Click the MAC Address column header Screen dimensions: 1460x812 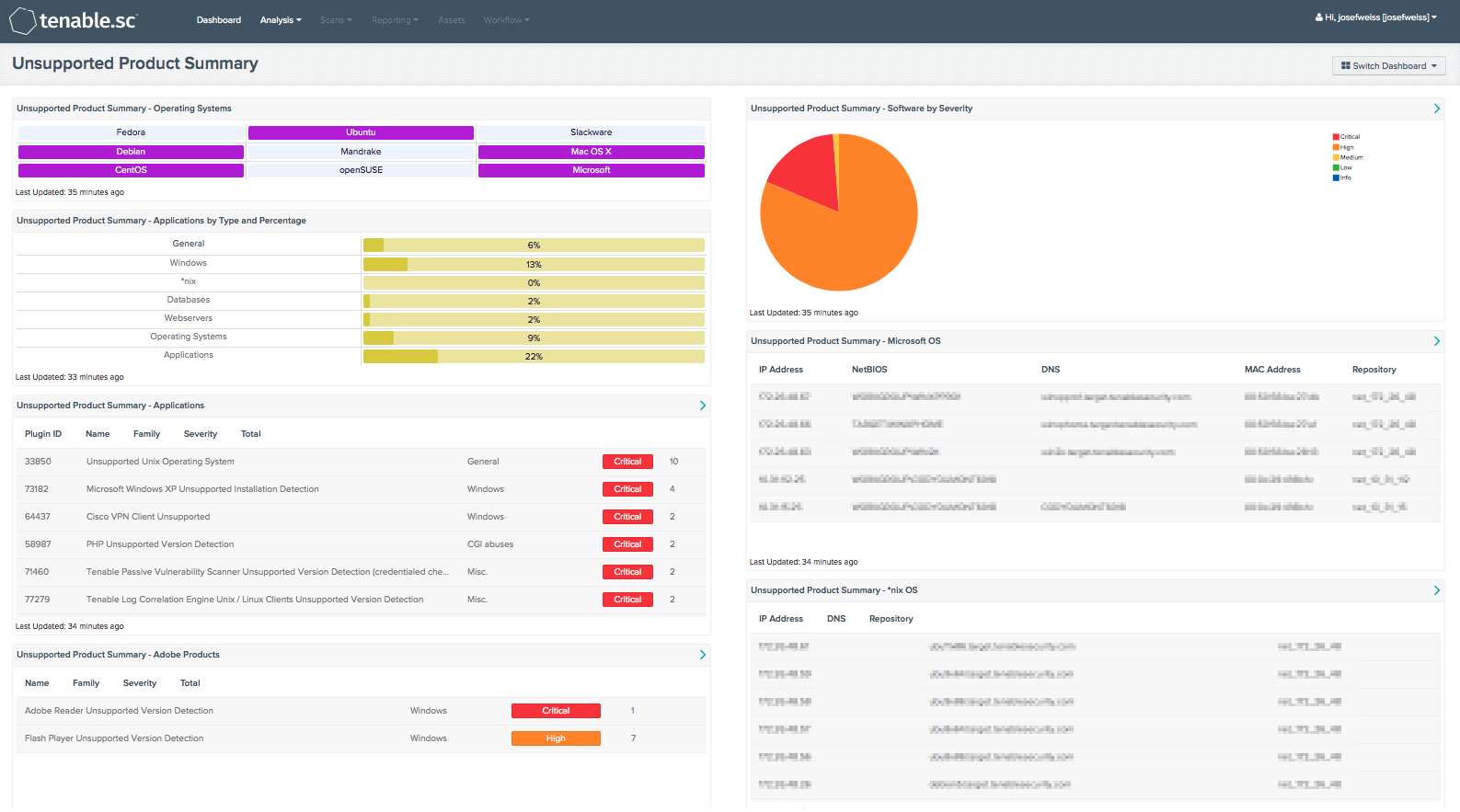(1272, 370)
